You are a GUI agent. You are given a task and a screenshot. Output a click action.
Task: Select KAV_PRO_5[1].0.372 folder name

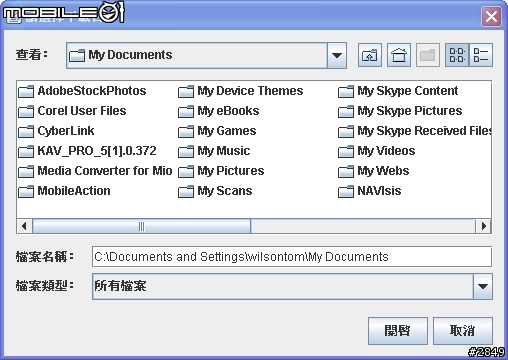97,151
